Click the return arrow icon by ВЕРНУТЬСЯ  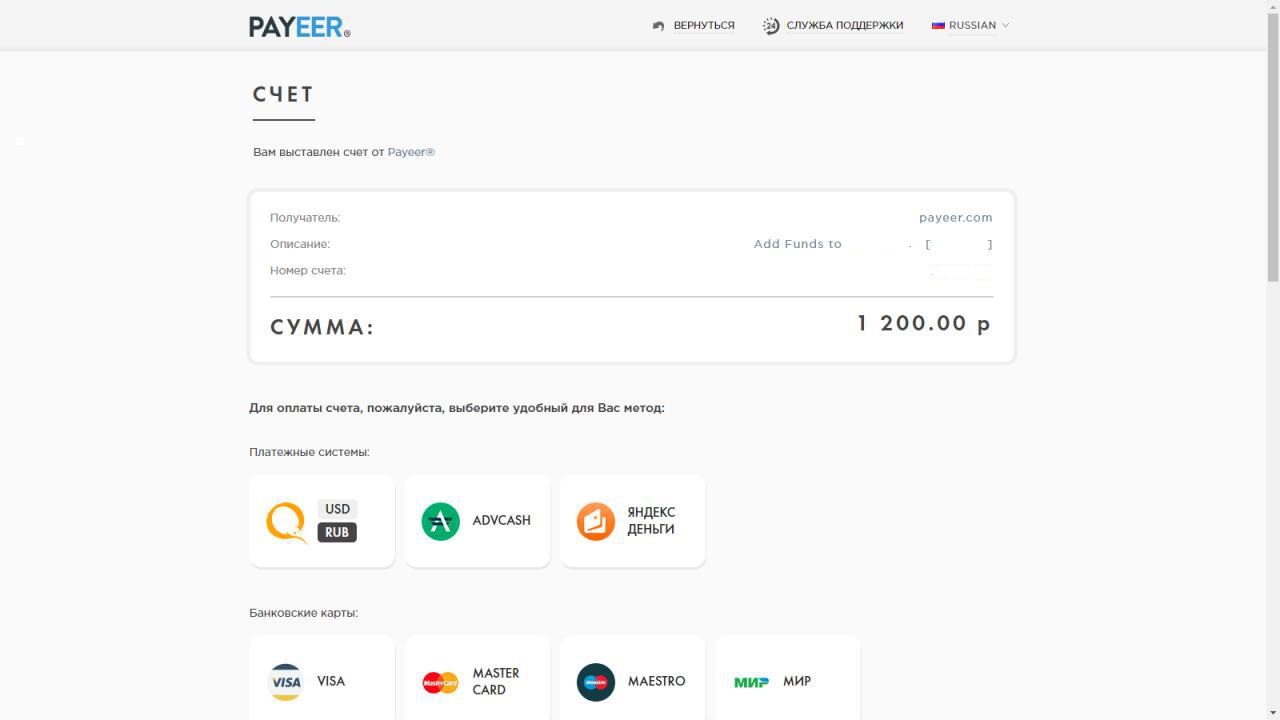pyautogui.click(x=658, y=26)
